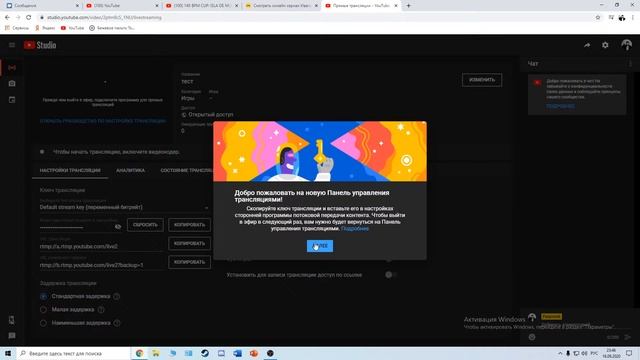Select the manage calendar icon in left sidebar
The width and height of the screenshot is (640, 360).
12,100
